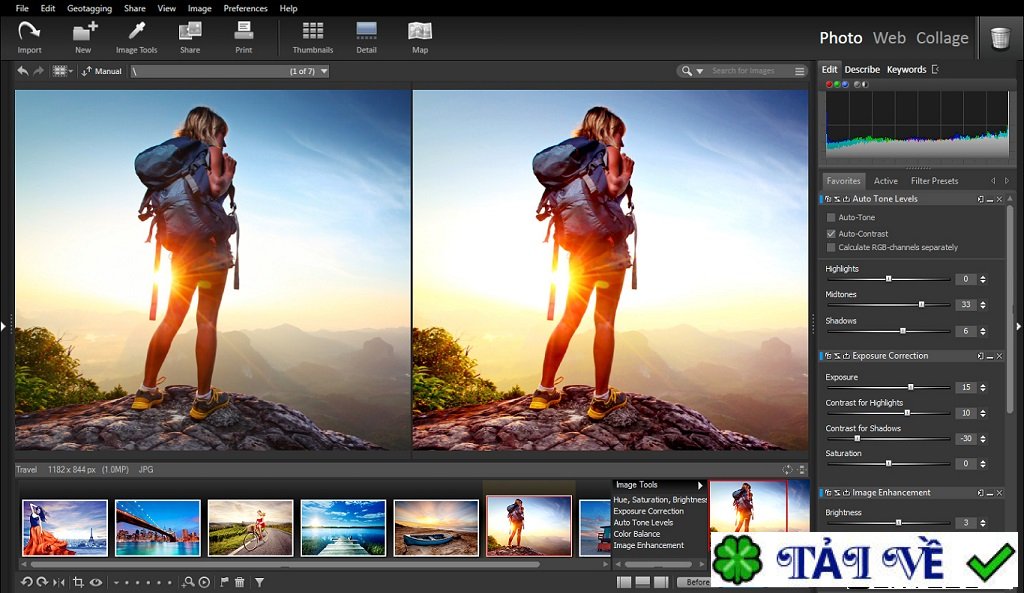Expand the Image Tools submenu arrow
The width and height of the screenshot is (1024, 593).
point(700,485)
